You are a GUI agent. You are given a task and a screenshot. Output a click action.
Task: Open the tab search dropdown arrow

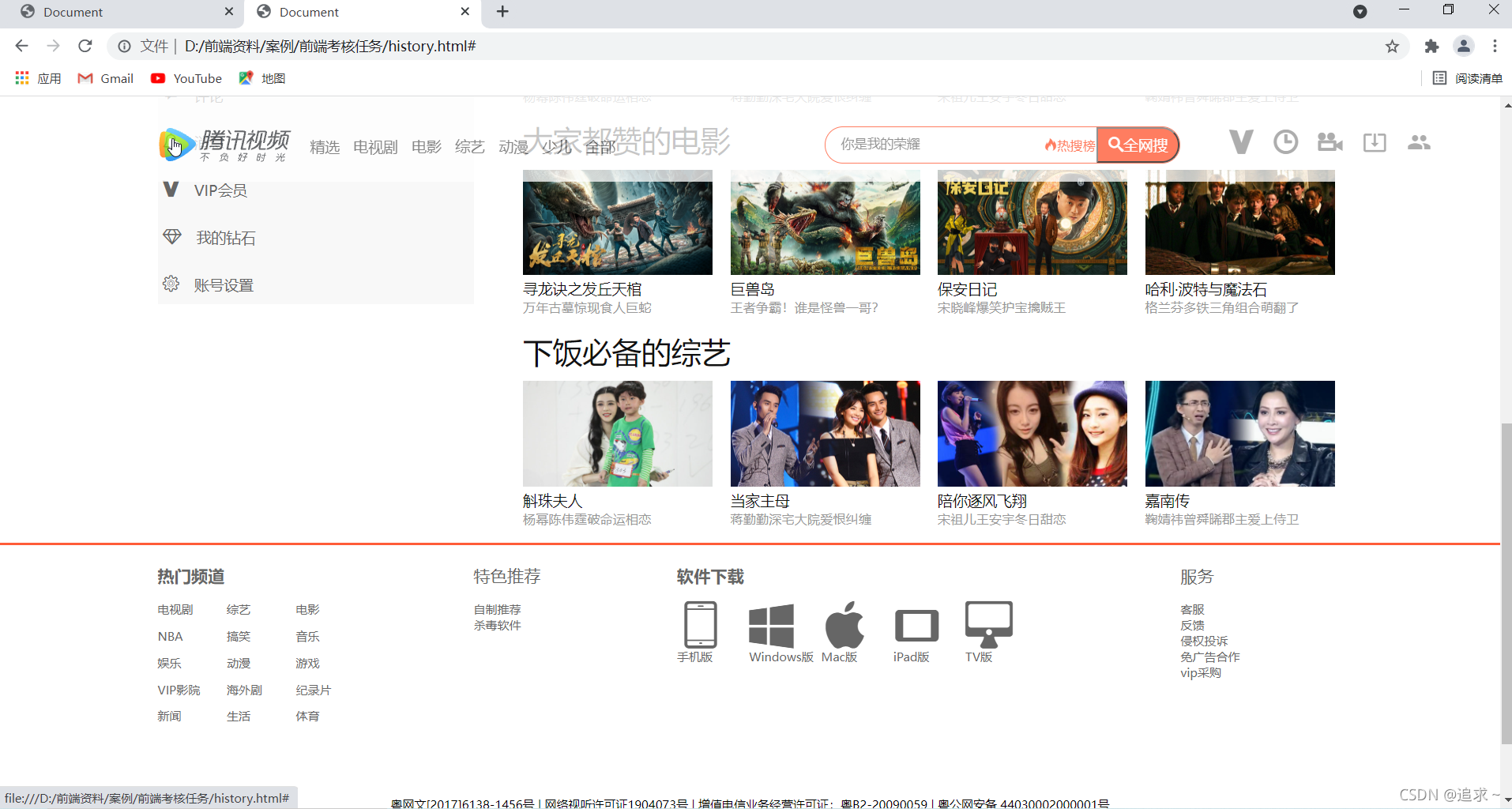coord(1360,11)
